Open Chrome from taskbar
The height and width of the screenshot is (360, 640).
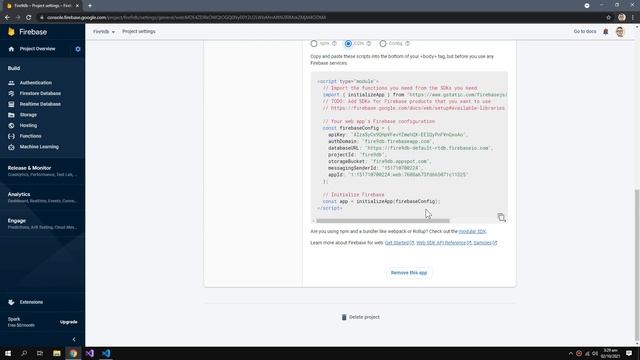coord(73,353)
